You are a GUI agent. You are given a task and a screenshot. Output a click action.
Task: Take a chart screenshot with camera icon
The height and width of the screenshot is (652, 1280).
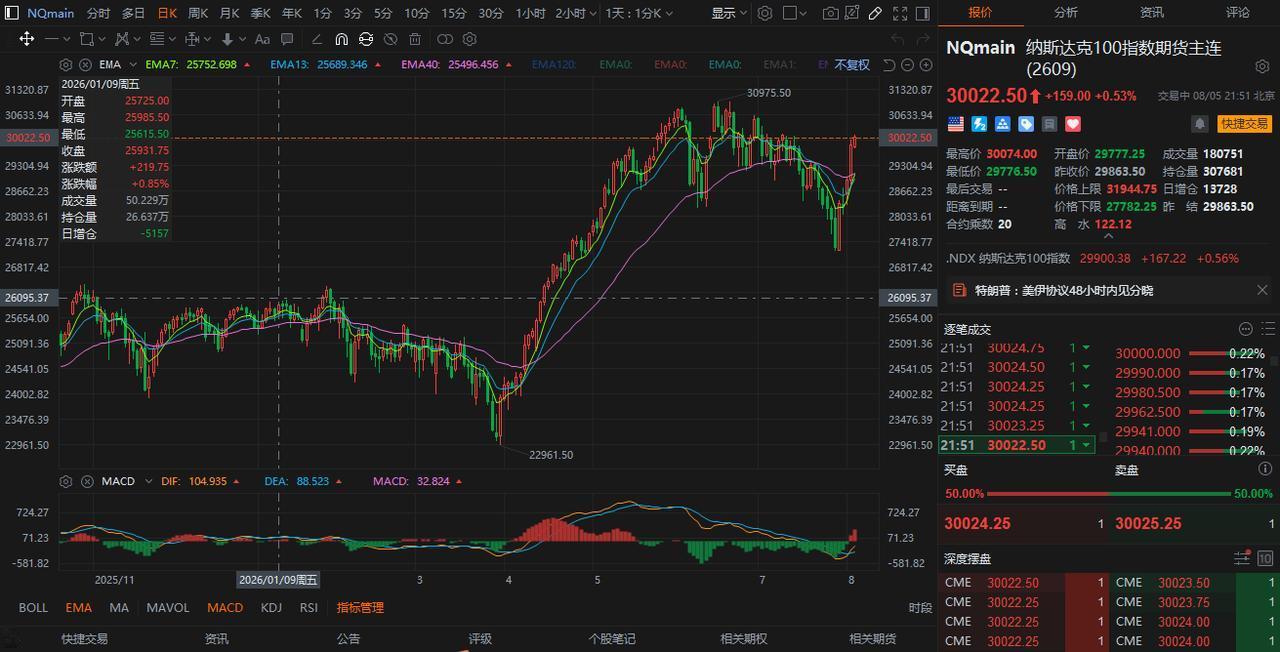point(831,13)
